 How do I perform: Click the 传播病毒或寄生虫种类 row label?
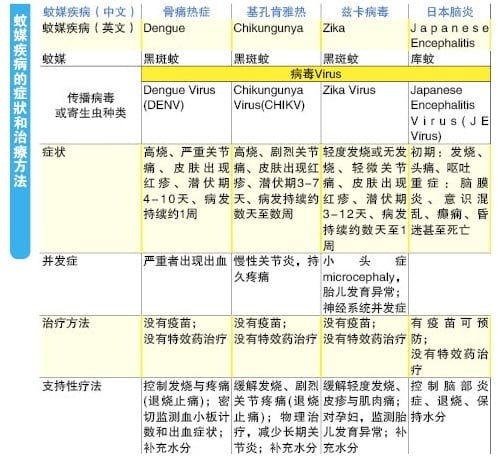pos(91,105)
